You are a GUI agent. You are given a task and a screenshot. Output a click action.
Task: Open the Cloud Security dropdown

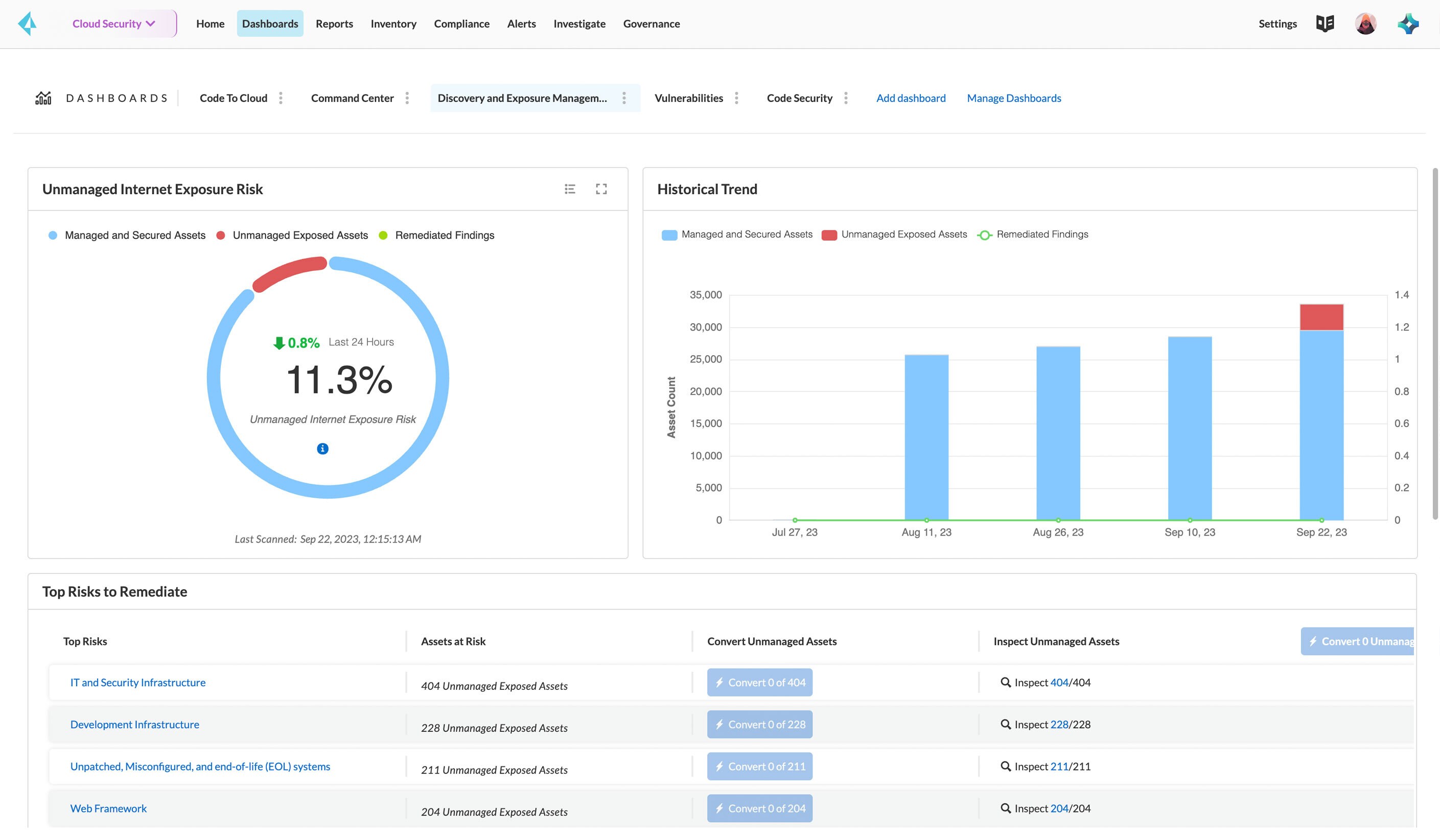click(x=114, y=24)
